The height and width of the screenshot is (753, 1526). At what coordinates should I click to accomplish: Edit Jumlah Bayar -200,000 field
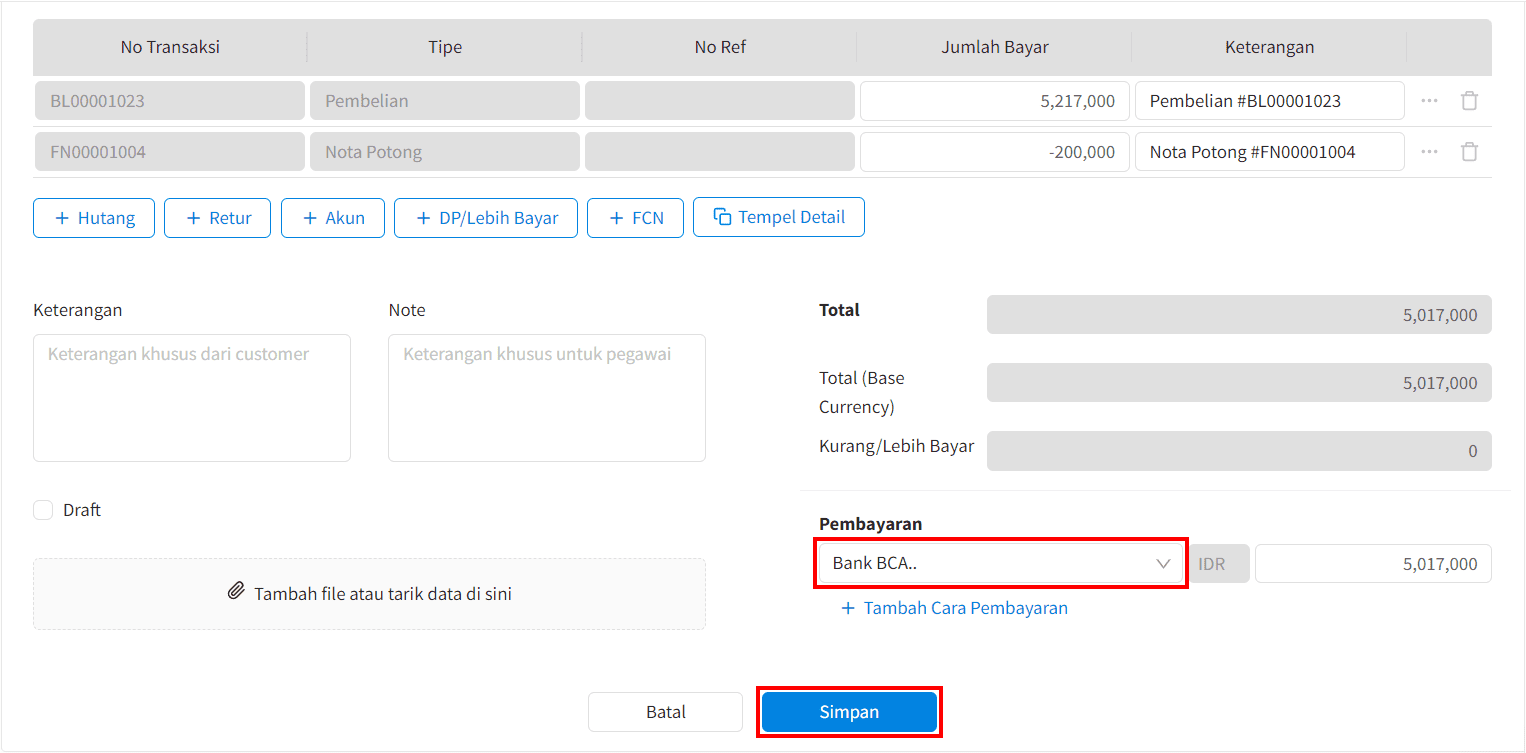pyautogui.click(x=995, y=152)
